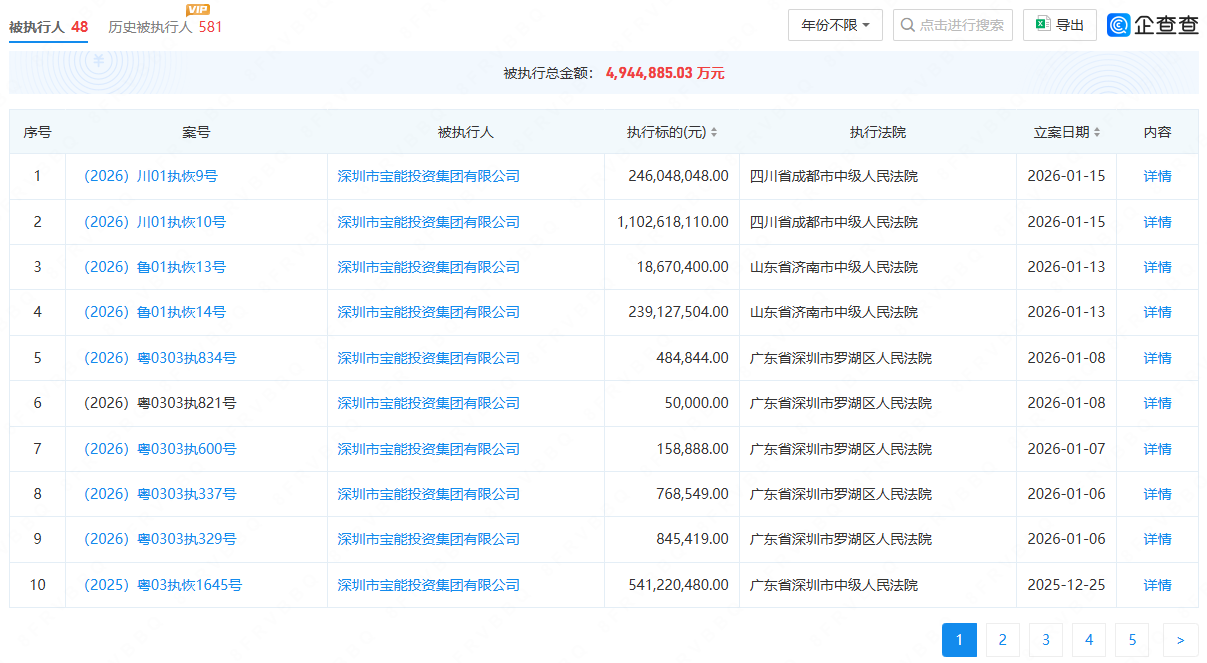The image size is (1207, 663).
Task: View 详情 for row 10
Action: (1157, 585)
